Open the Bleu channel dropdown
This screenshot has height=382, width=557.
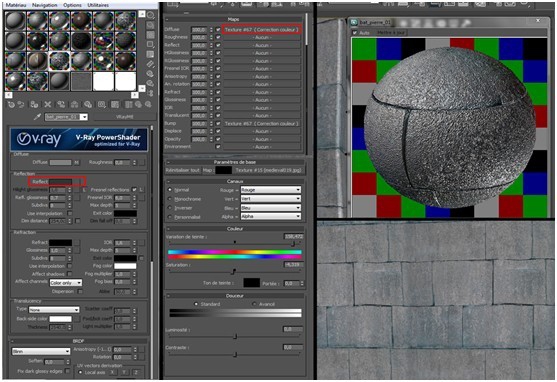(x=271, y=208)
